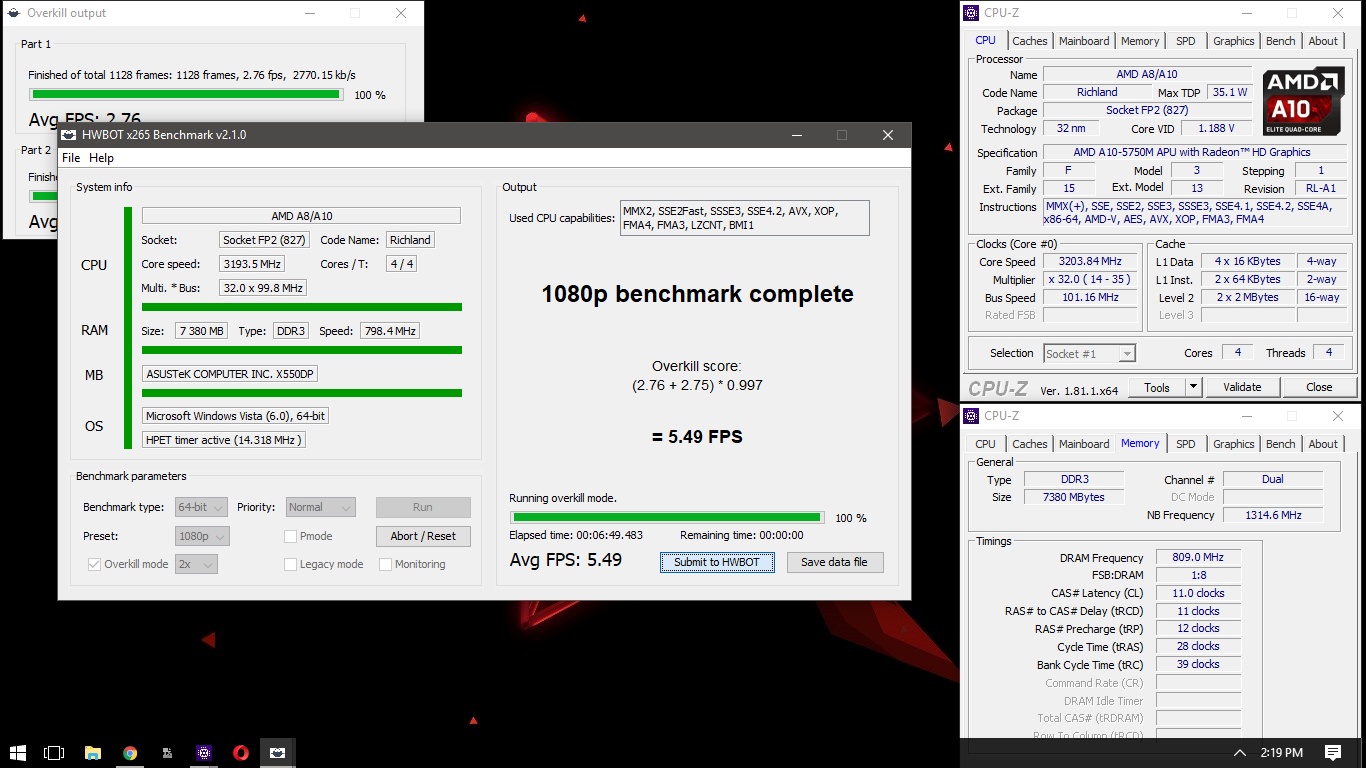Switch to CPU tab in lower CPU-Z window
This screenshot has width=1366, height=768.
click(x=986, y=444)
